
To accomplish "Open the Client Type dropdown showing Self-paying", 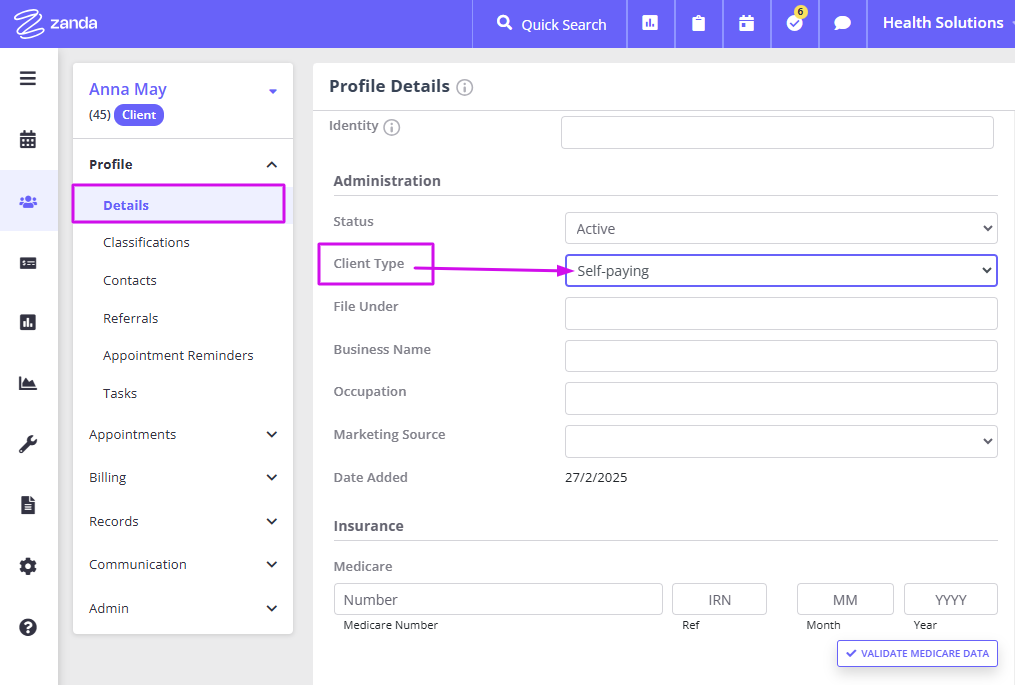I will [x=780, y=270].
